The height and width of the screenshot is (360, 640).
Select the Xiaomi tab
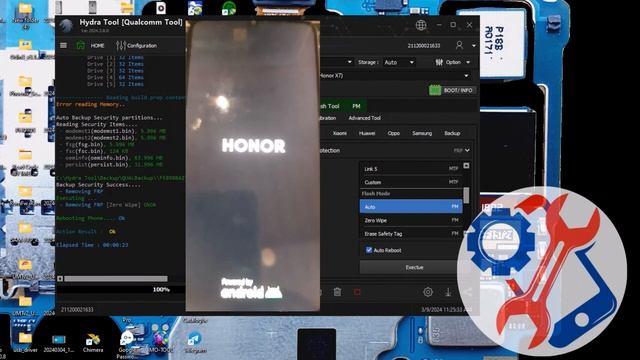[x=340, y=133]
